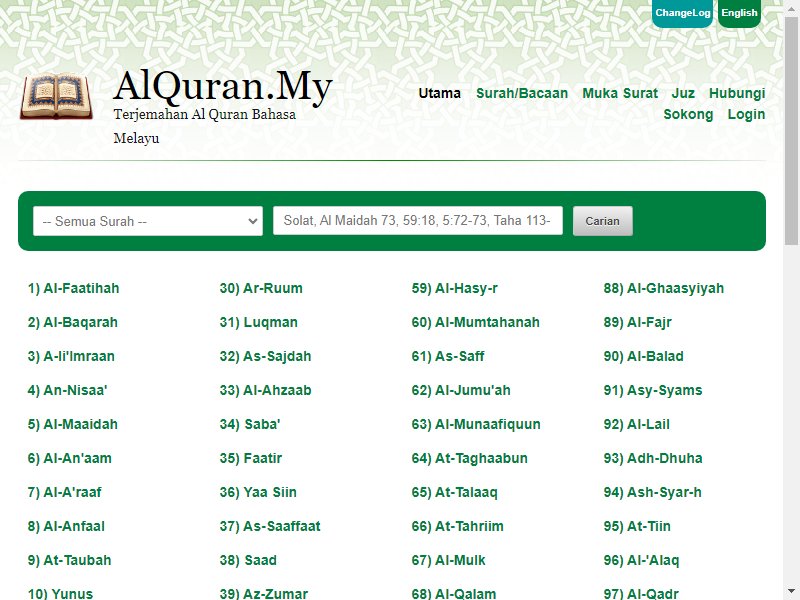Click the vertical page scrollbar thumb

point(792,130)
